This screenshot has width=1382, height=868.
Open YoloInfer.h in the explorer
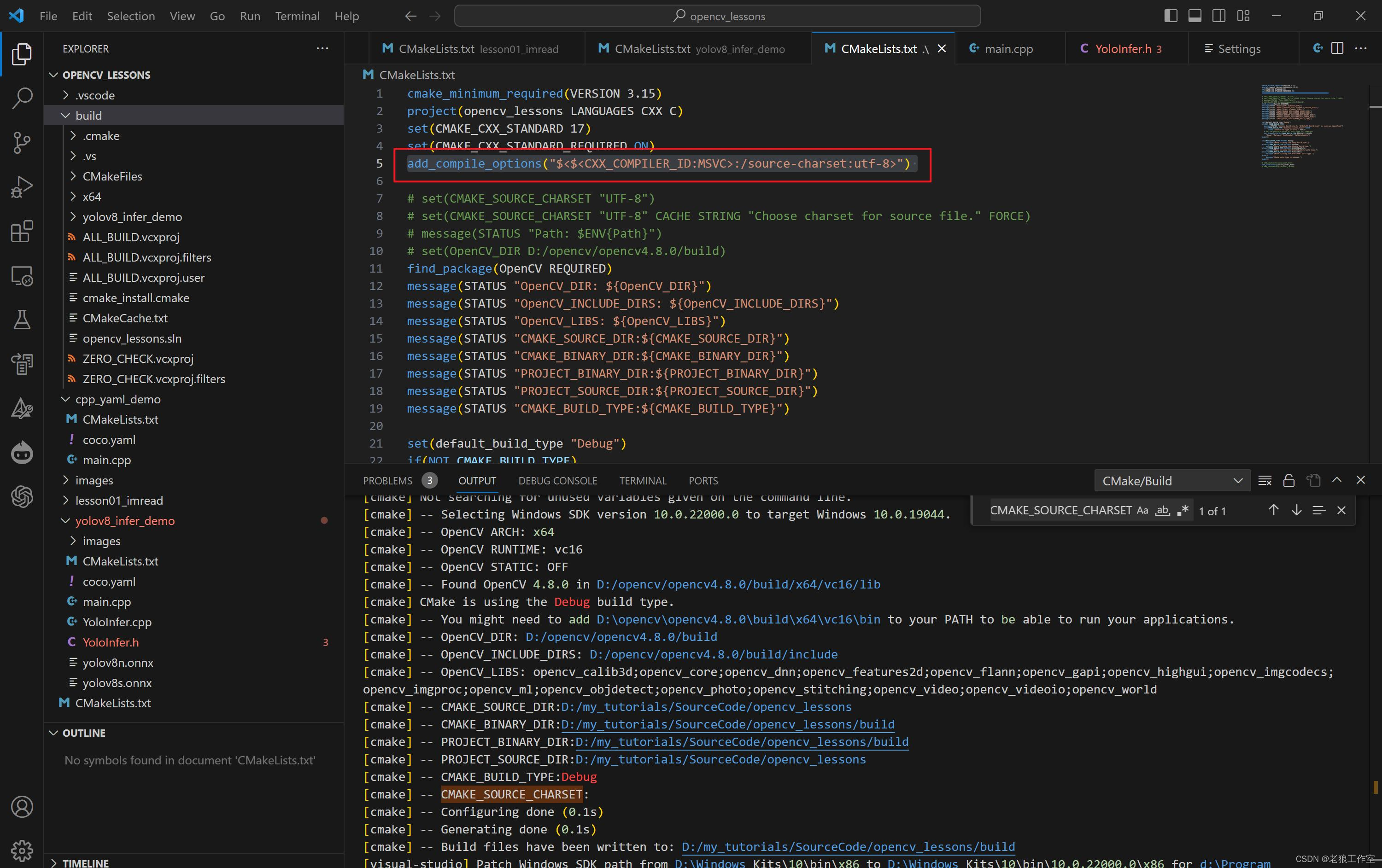[x=110, y=642]
